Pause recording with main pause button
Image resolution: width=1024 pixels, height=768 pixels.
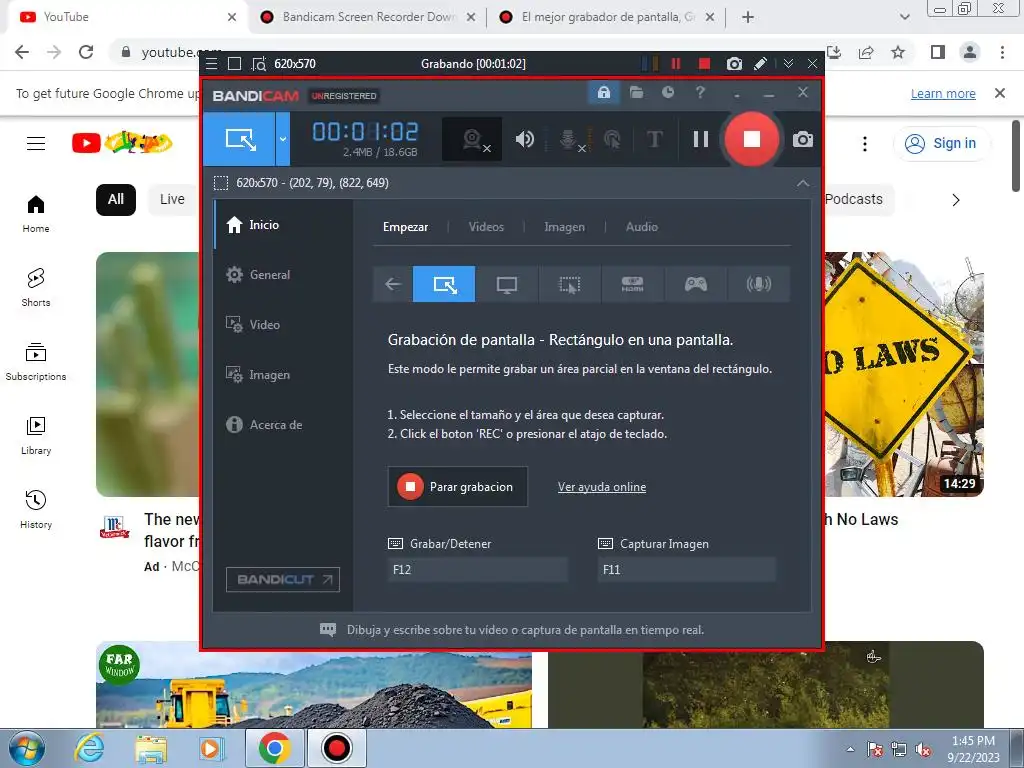[x=701, y=139]
